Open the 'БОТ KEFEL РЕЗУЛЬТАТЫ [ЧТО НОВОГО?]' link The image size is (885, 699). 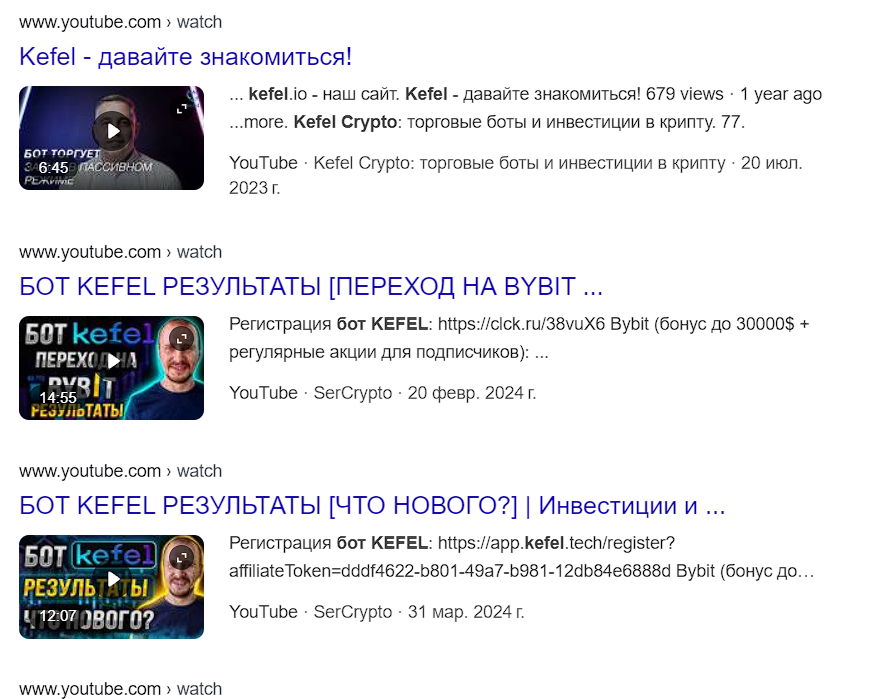click(372, 505)
